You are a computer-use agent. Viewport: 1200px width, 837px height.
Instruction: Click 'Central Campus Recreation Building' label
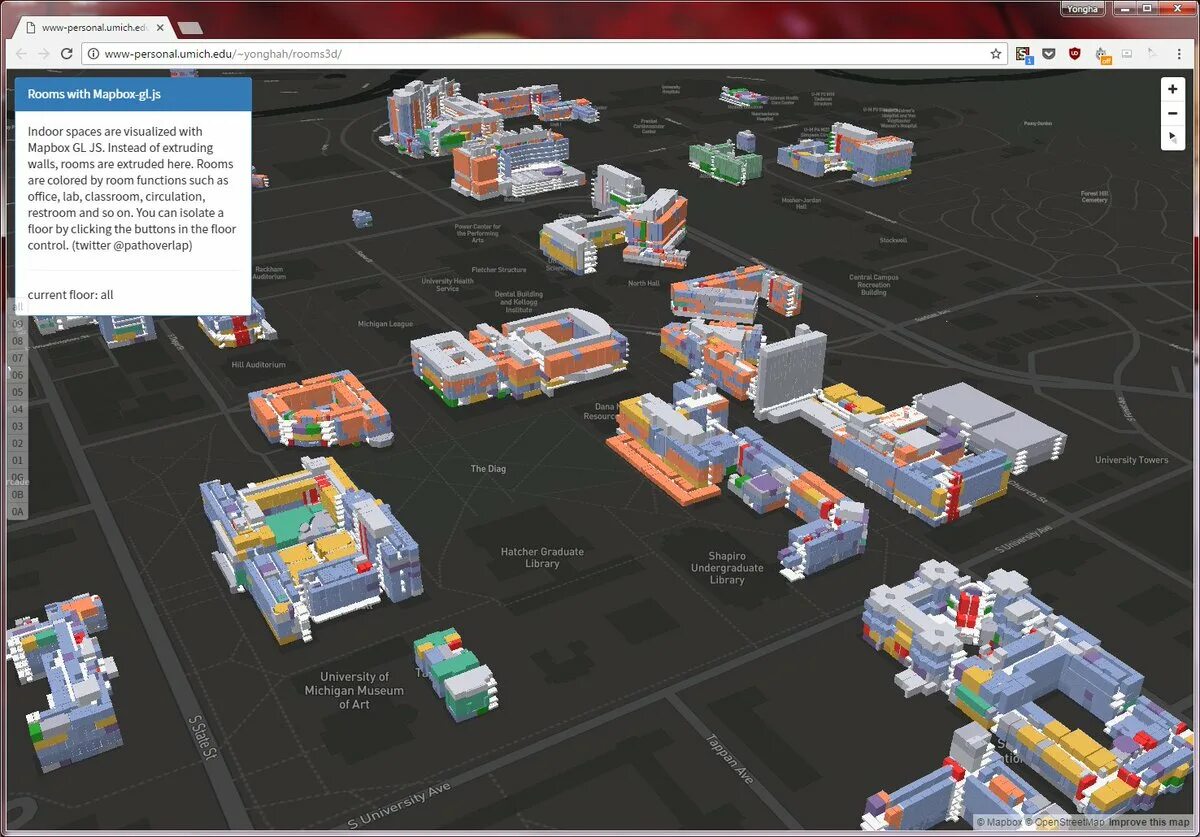[873, 285]
